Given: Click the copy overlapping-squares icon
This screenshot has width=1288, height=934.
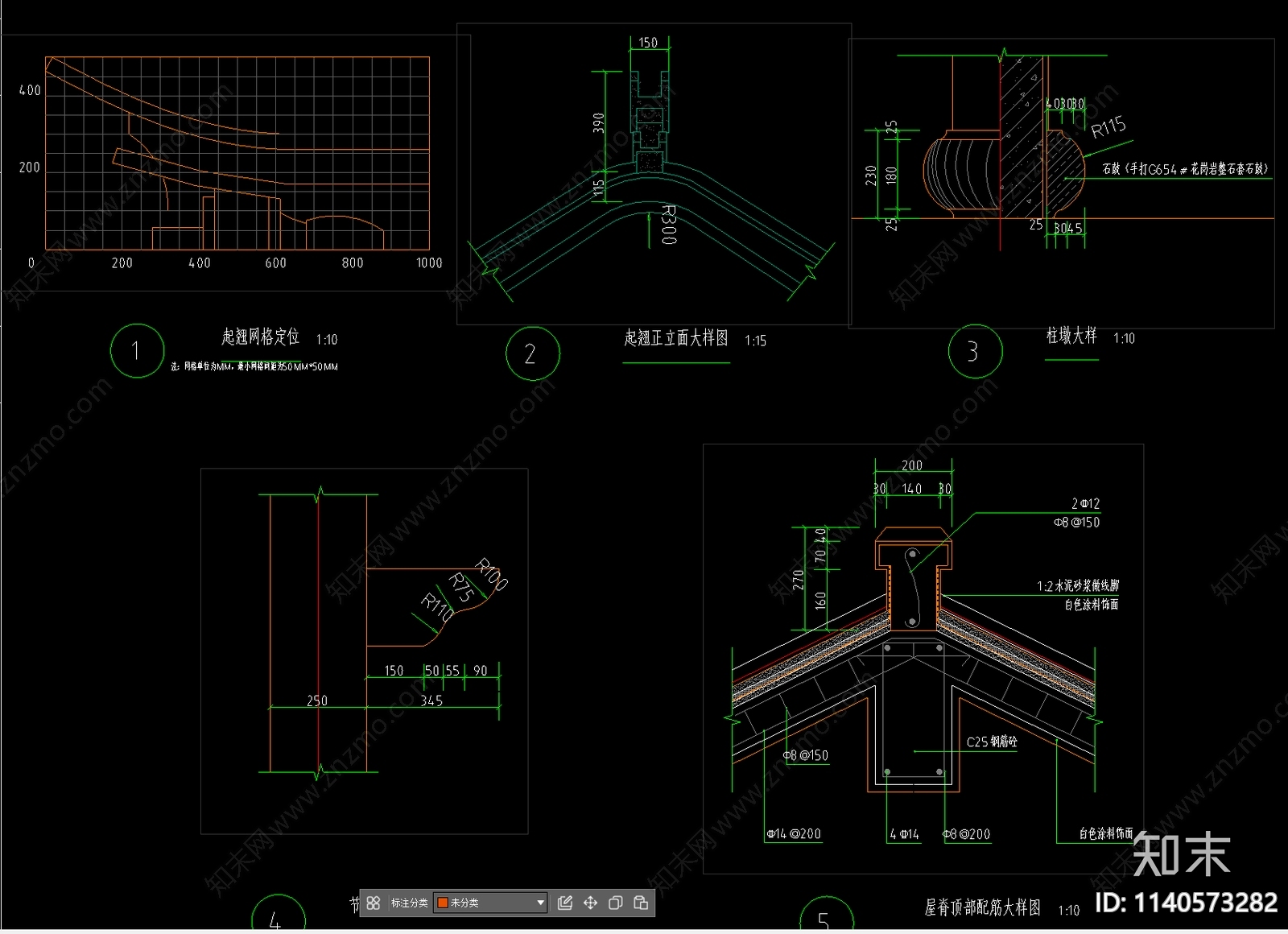Looking at the screenshot, I should tap(616, 903).
